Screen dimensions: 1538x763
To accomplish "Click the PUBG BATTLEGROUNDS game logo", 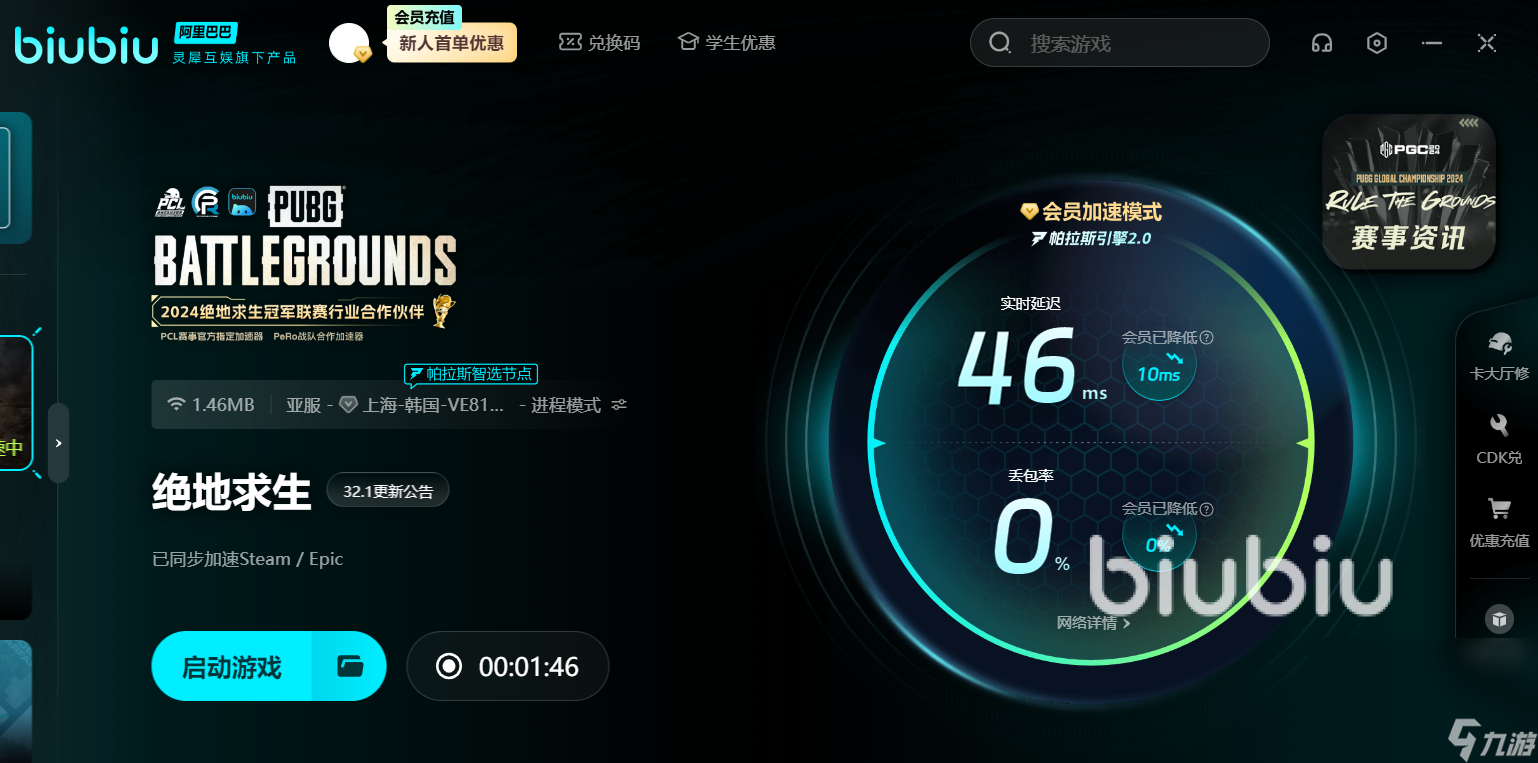I will click(305, 235).
